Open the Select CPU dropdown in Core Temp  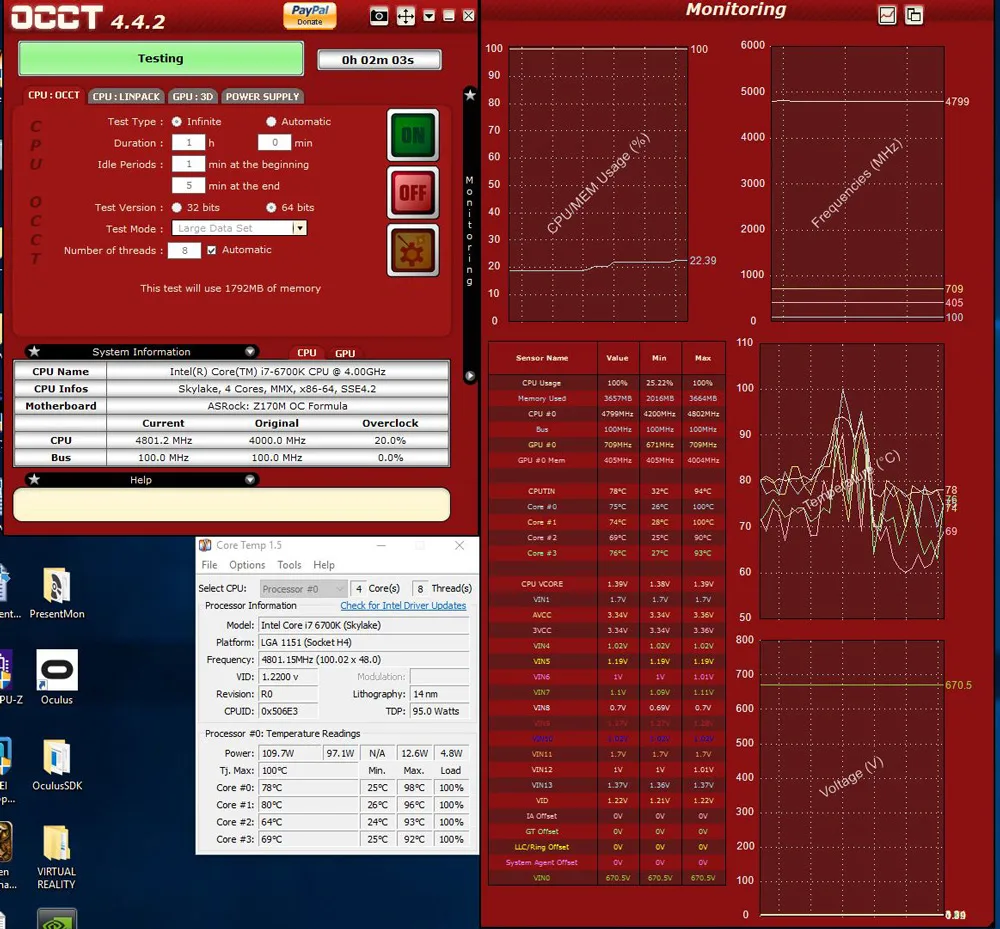pyautogui.click(x=303, y=589)
